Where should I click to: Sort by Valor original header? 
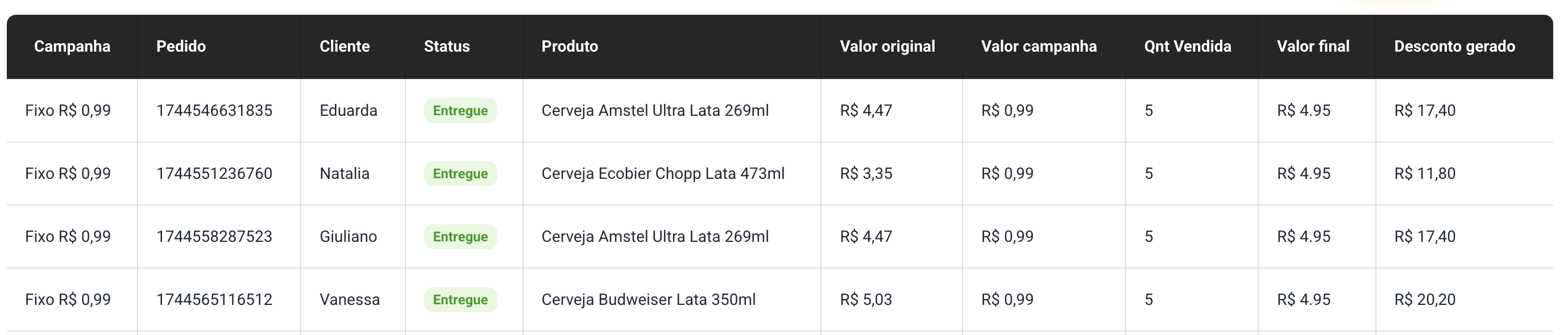[887, 46]
